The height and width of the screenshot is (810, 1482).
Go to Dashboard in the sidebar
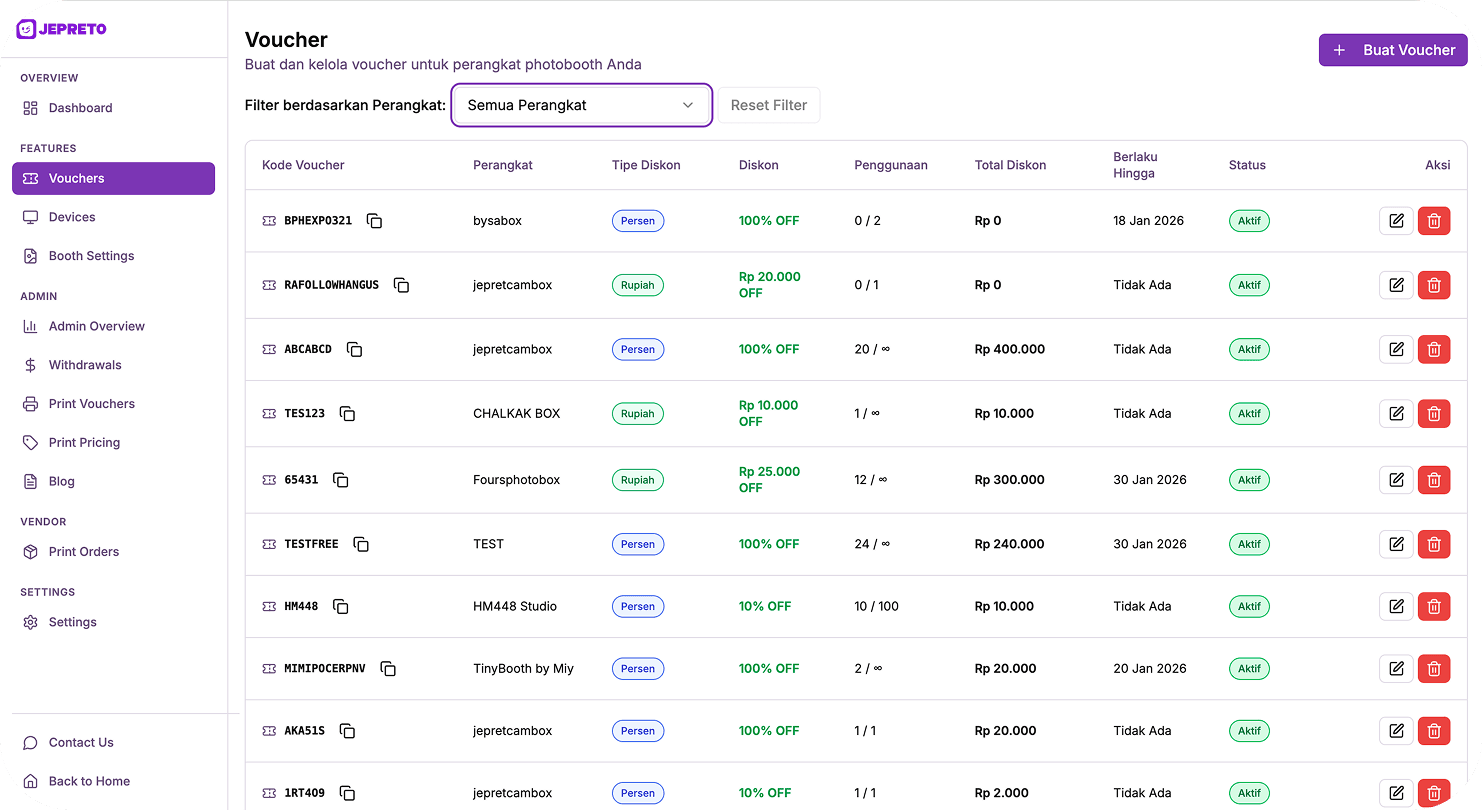point(80,108)
